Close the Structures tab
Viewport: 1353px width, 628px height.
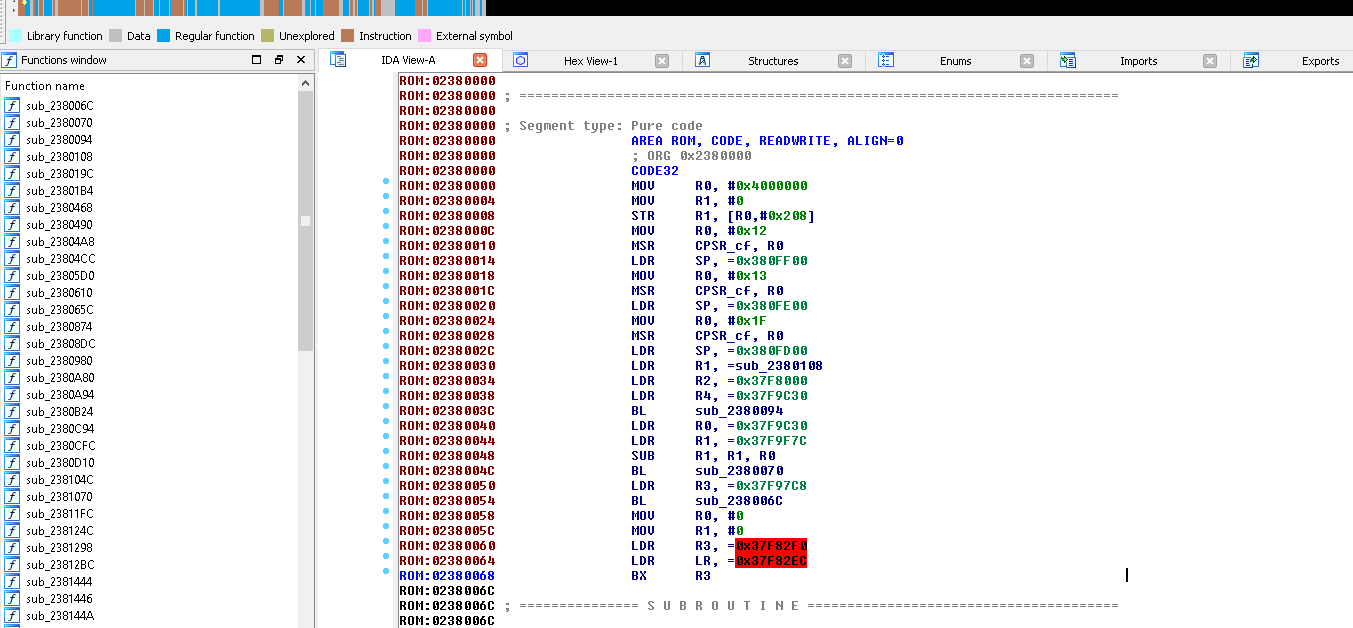845,60
